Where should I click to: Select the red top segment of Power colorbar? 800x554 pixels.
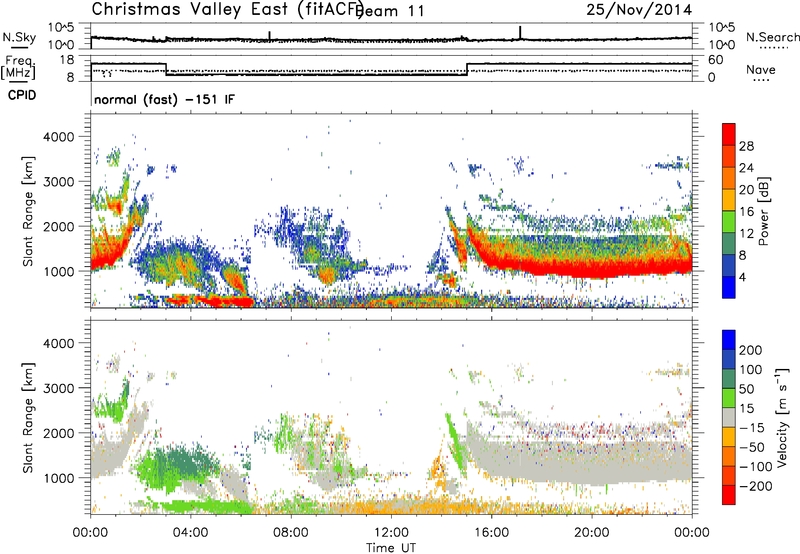[x=729, y=135]
